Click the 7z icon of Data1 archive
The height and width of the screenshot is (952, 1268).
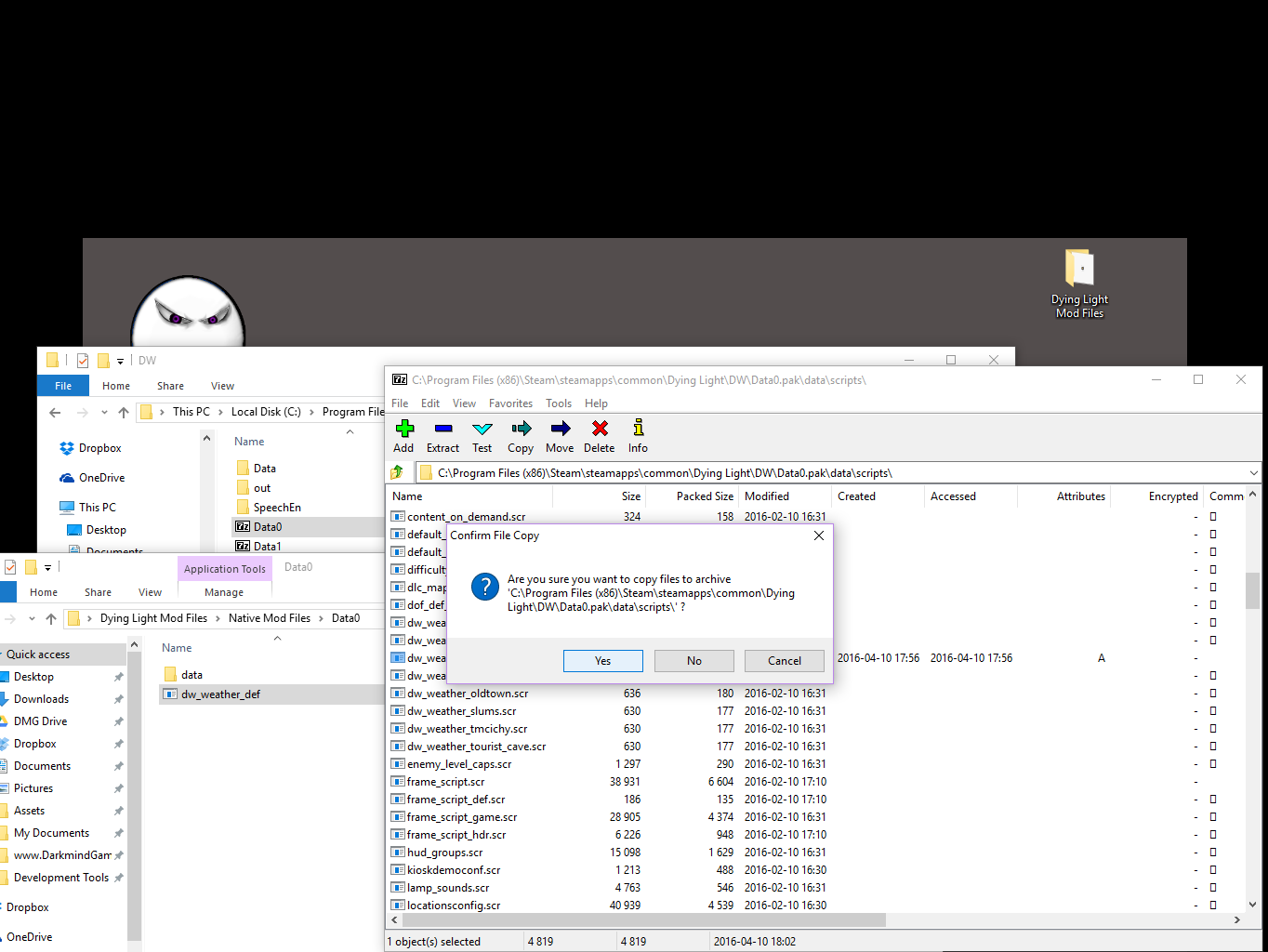coord(243,547)
